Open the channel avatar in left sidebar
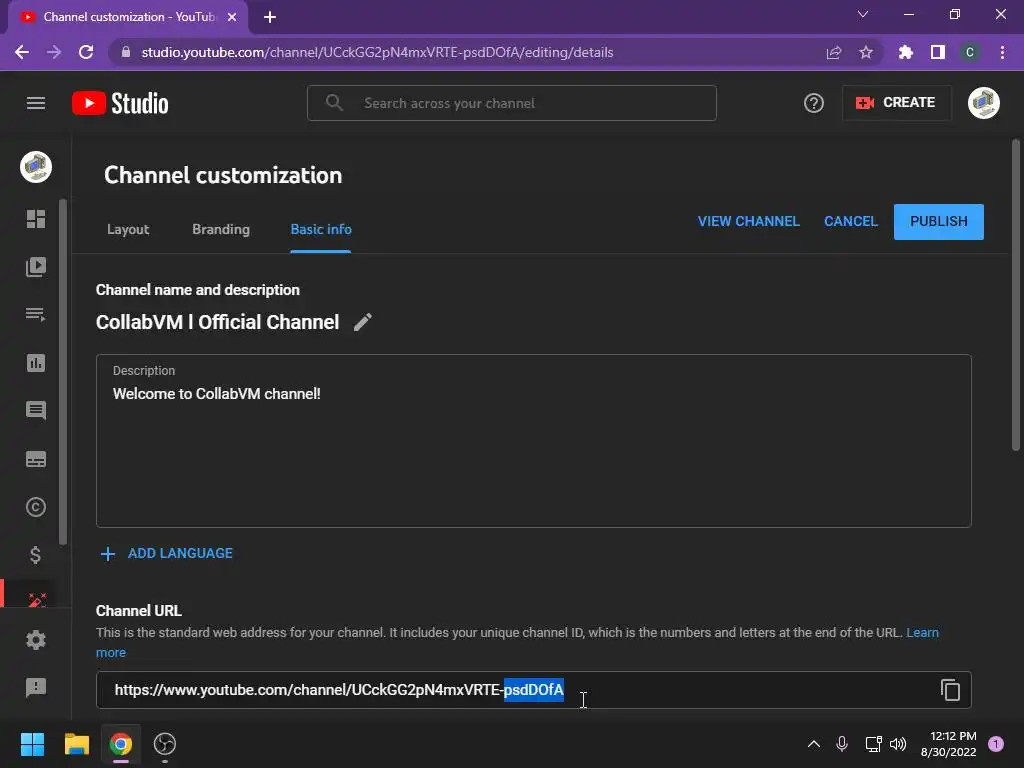 click(36, 167)
